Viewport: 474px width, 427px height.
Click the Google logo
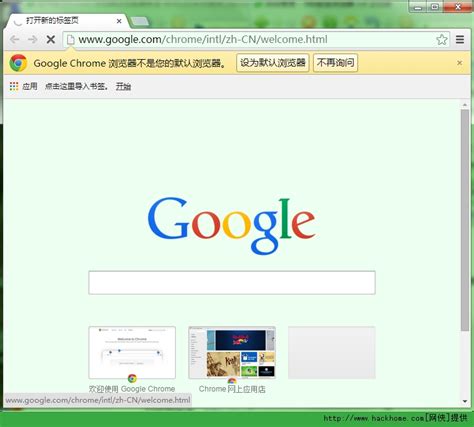click(x=232, y=225)
